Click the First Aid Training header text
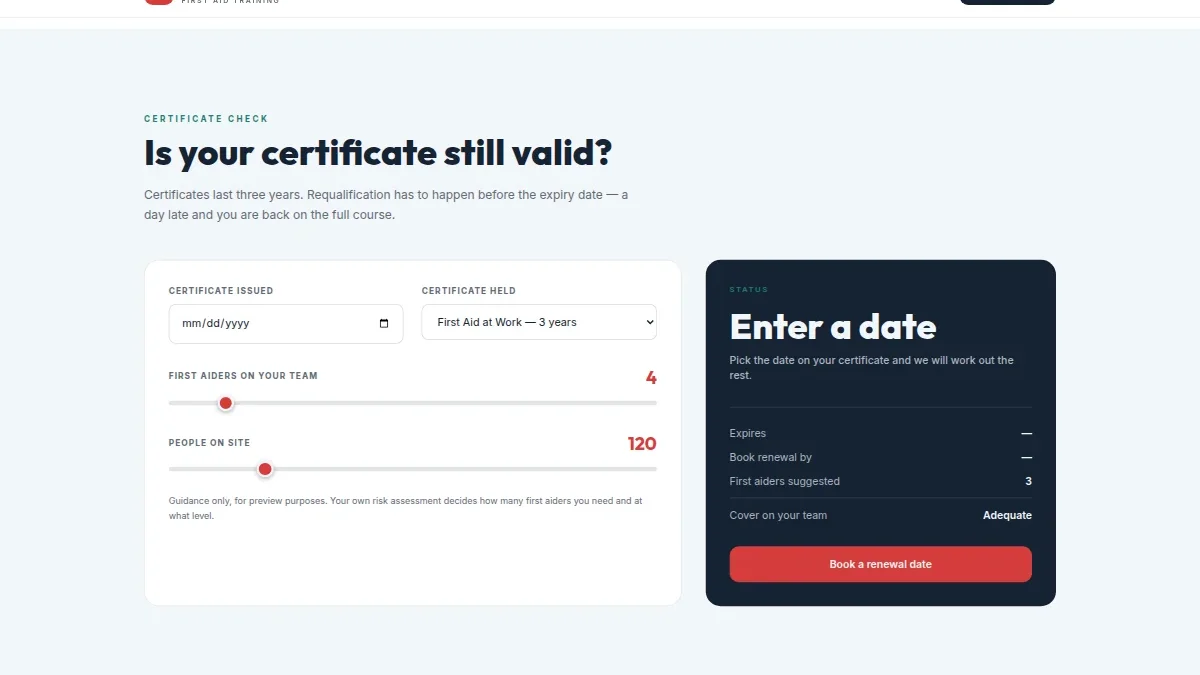 pos(230,2)
